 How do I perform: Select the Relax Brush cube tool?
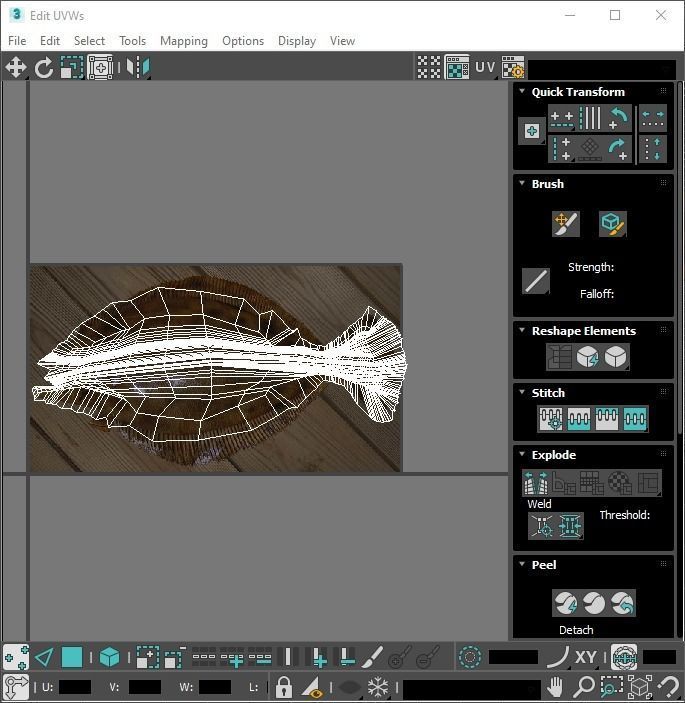pos(612,224)
